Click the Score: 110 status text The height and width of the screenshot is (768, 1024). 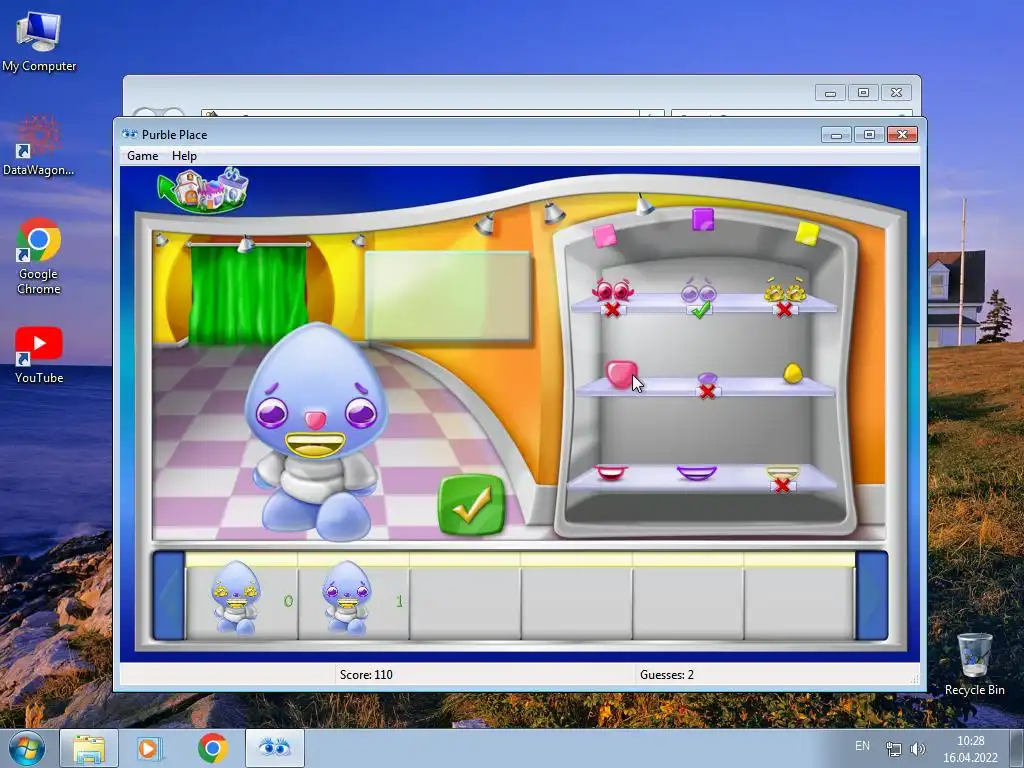pyautogui.click(x=366, y=675)
